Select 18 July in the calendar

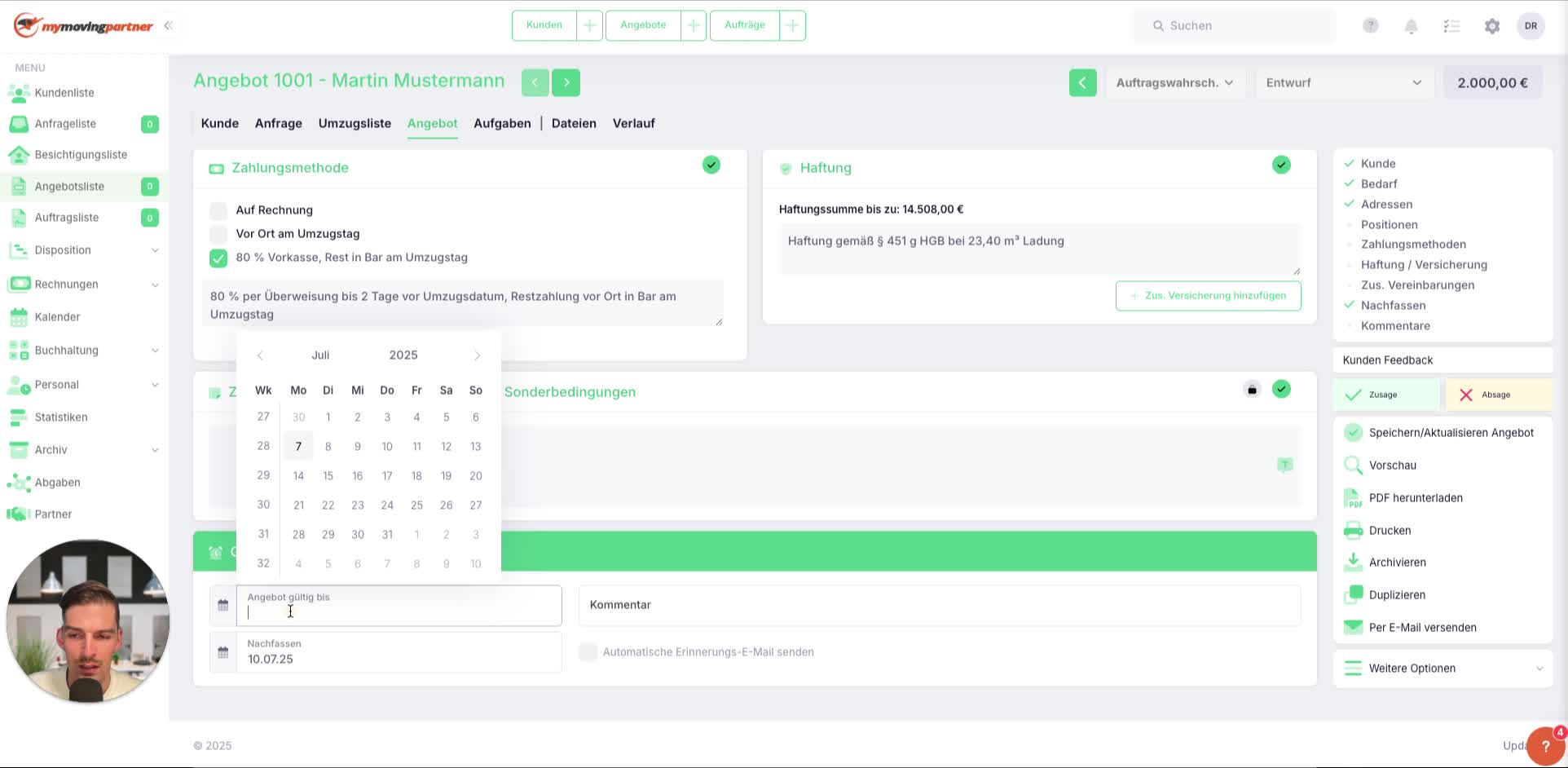click(x=416, y=476)
